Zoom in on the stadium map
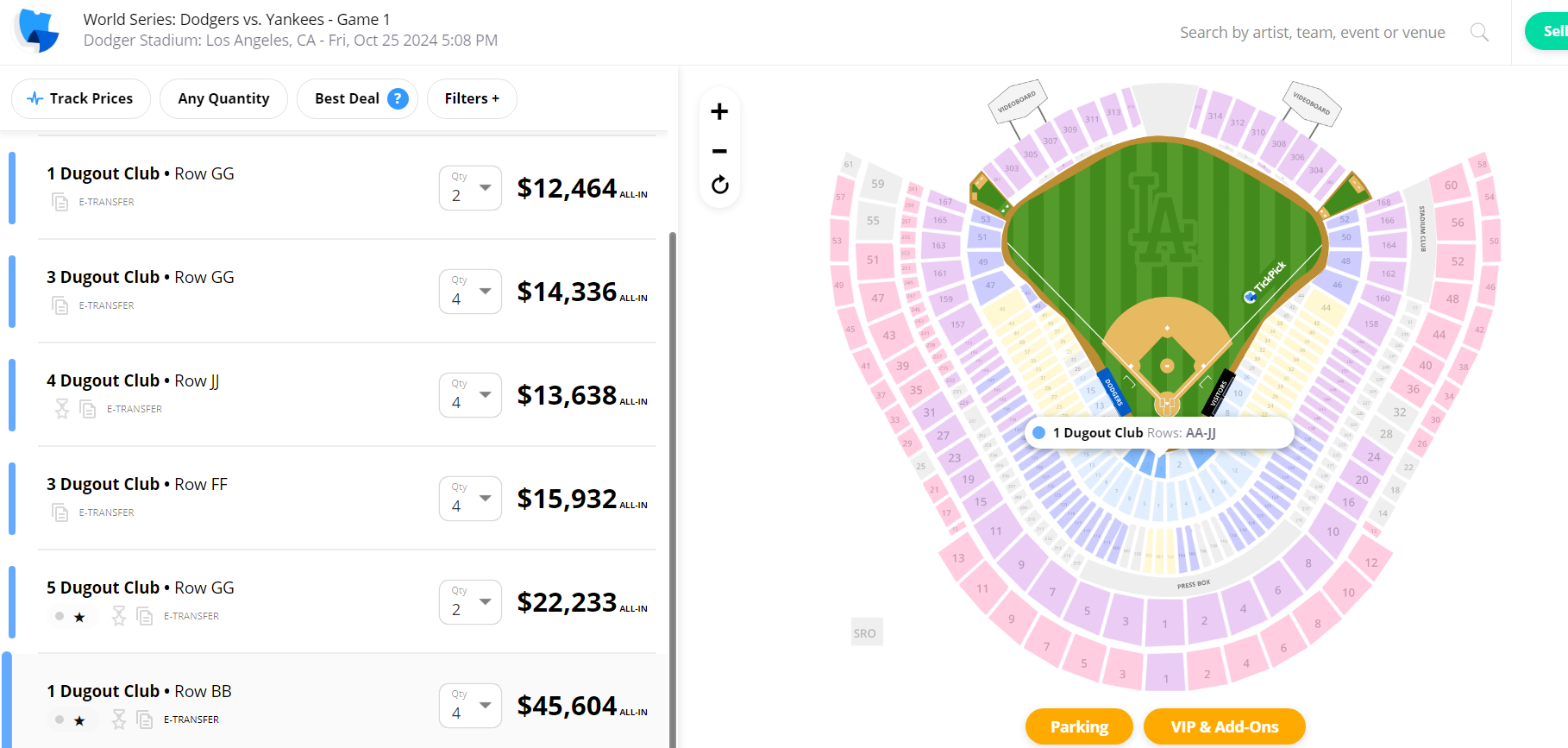Viewport: 1568px width, 748px height. point(719,111)
